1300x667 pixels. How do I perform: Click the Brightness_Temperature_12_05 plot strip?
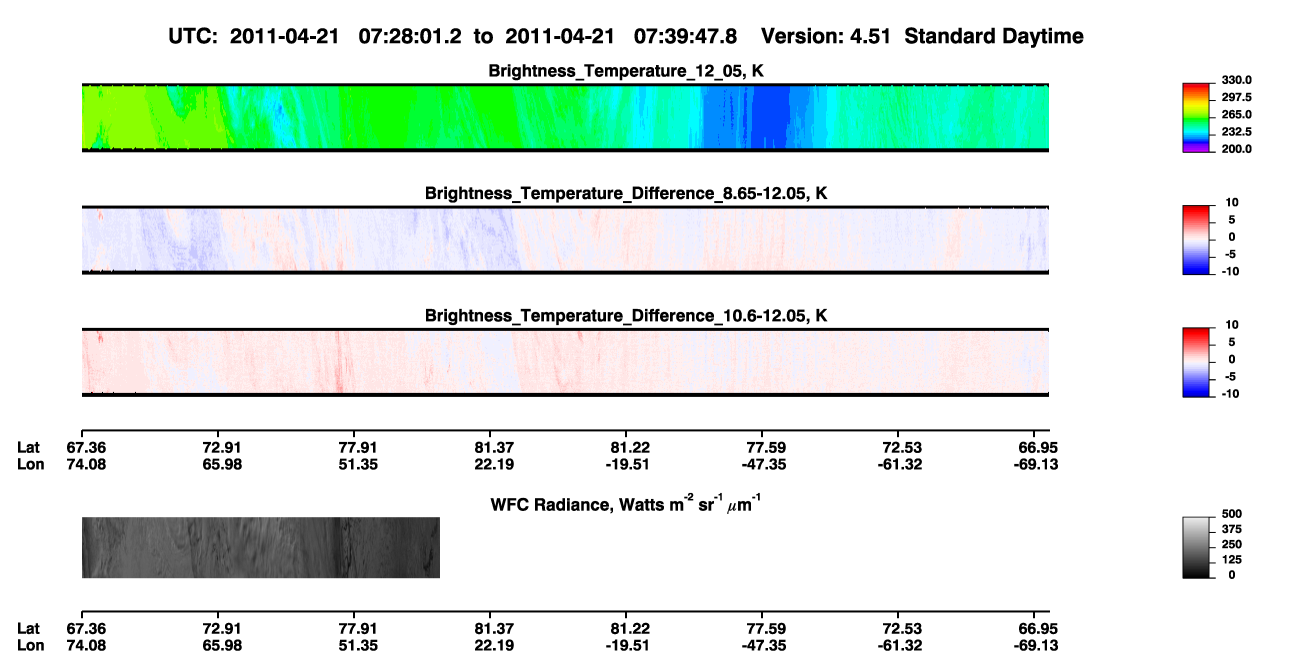565,118
